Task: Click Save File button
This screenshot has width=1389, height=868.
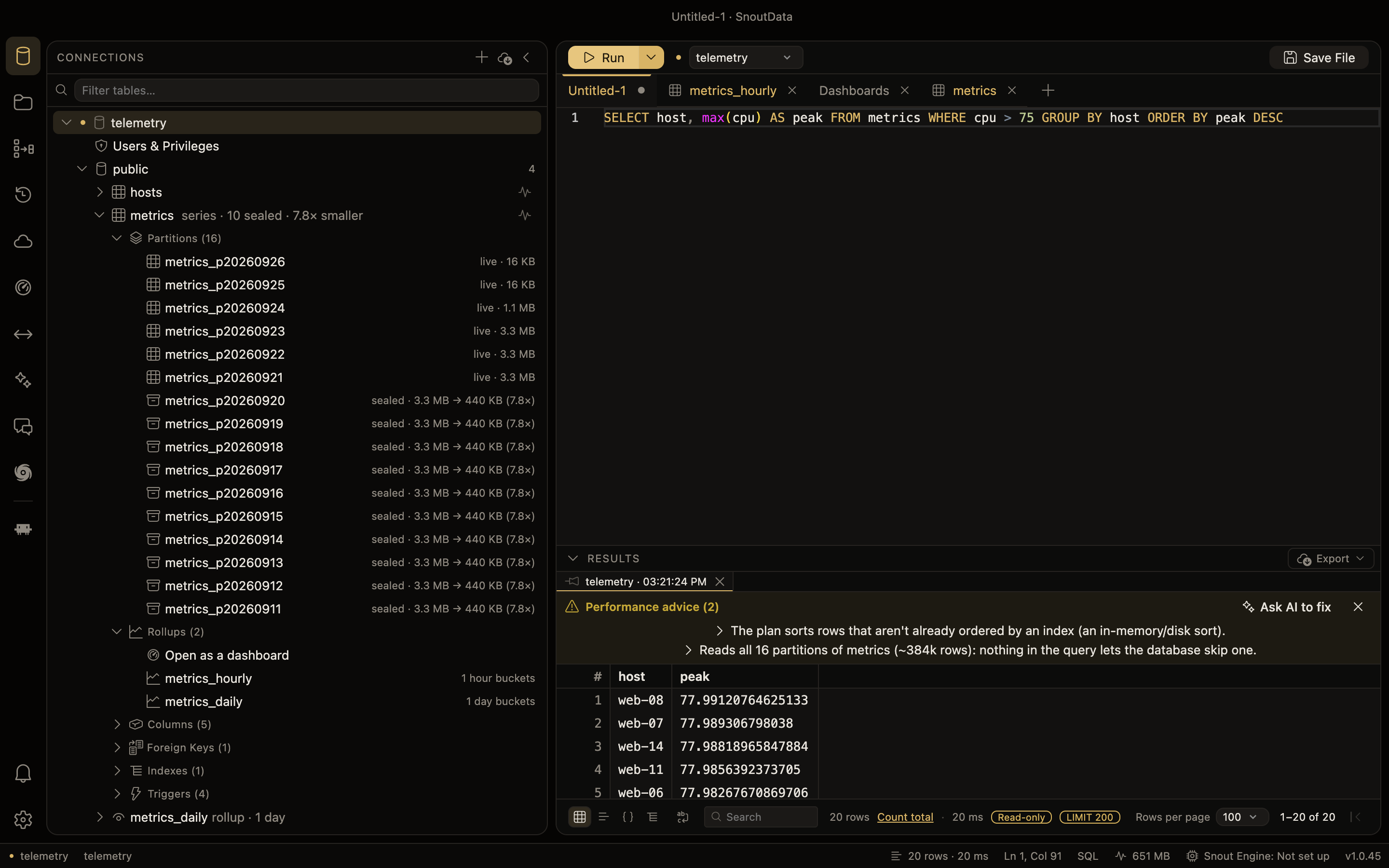Action: point(1319,57)
